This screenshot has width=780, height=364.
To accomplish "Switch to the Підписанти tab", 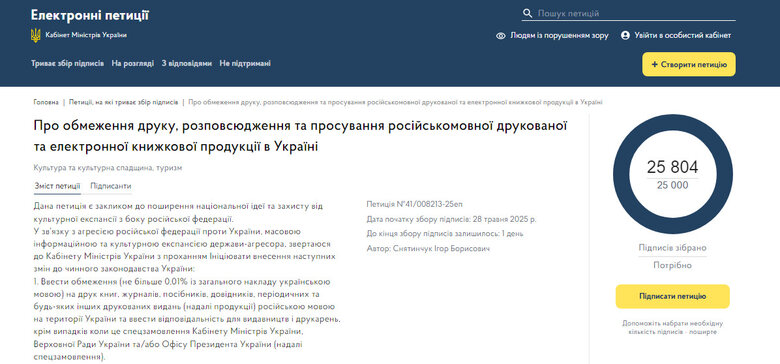I will [111, 186].
